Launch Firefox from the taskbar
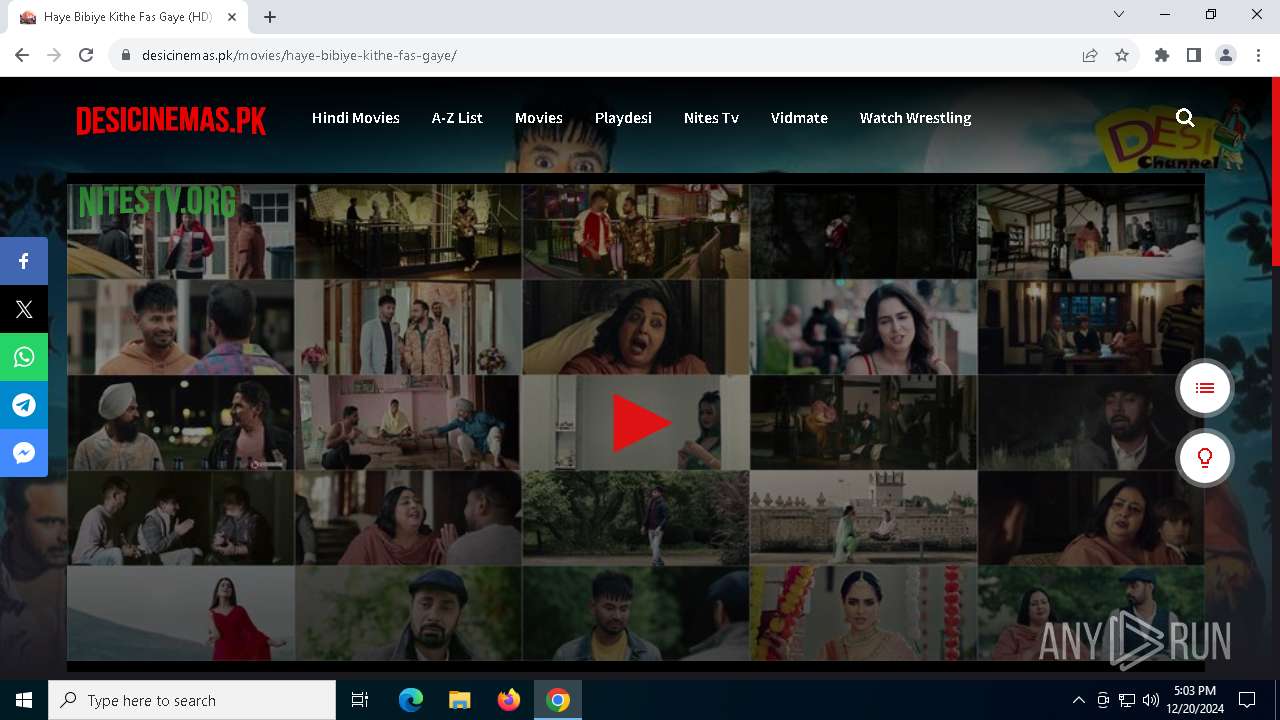Viewport: 1280px width, 720px height. coord(509,700)
